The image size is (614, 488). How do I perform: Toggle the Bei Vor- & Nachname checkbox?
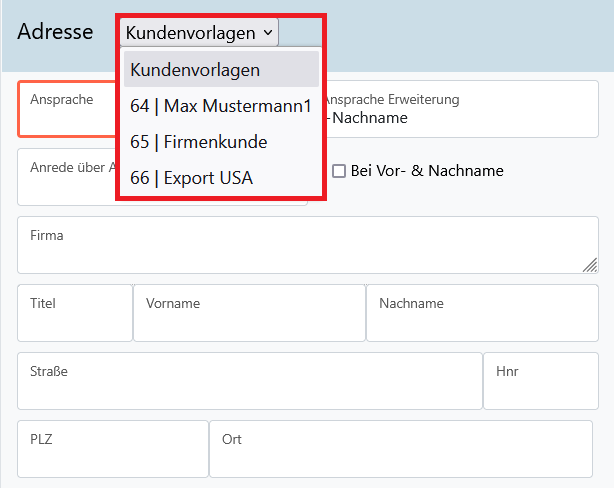(339, 171)
